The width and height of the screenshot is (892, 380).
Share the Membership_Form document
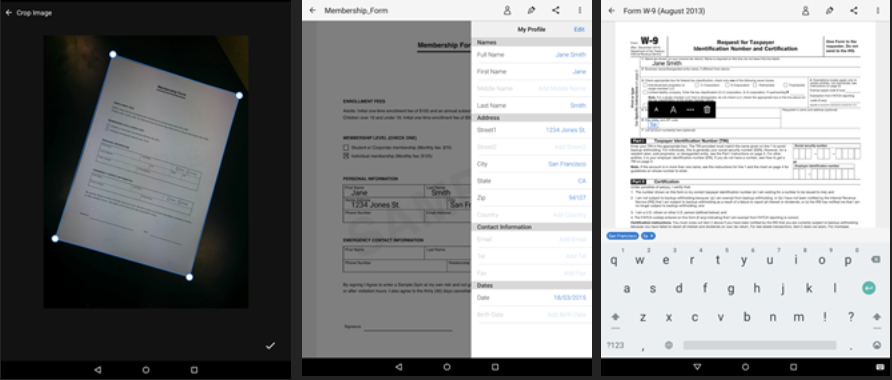click(x=556, y=10)
